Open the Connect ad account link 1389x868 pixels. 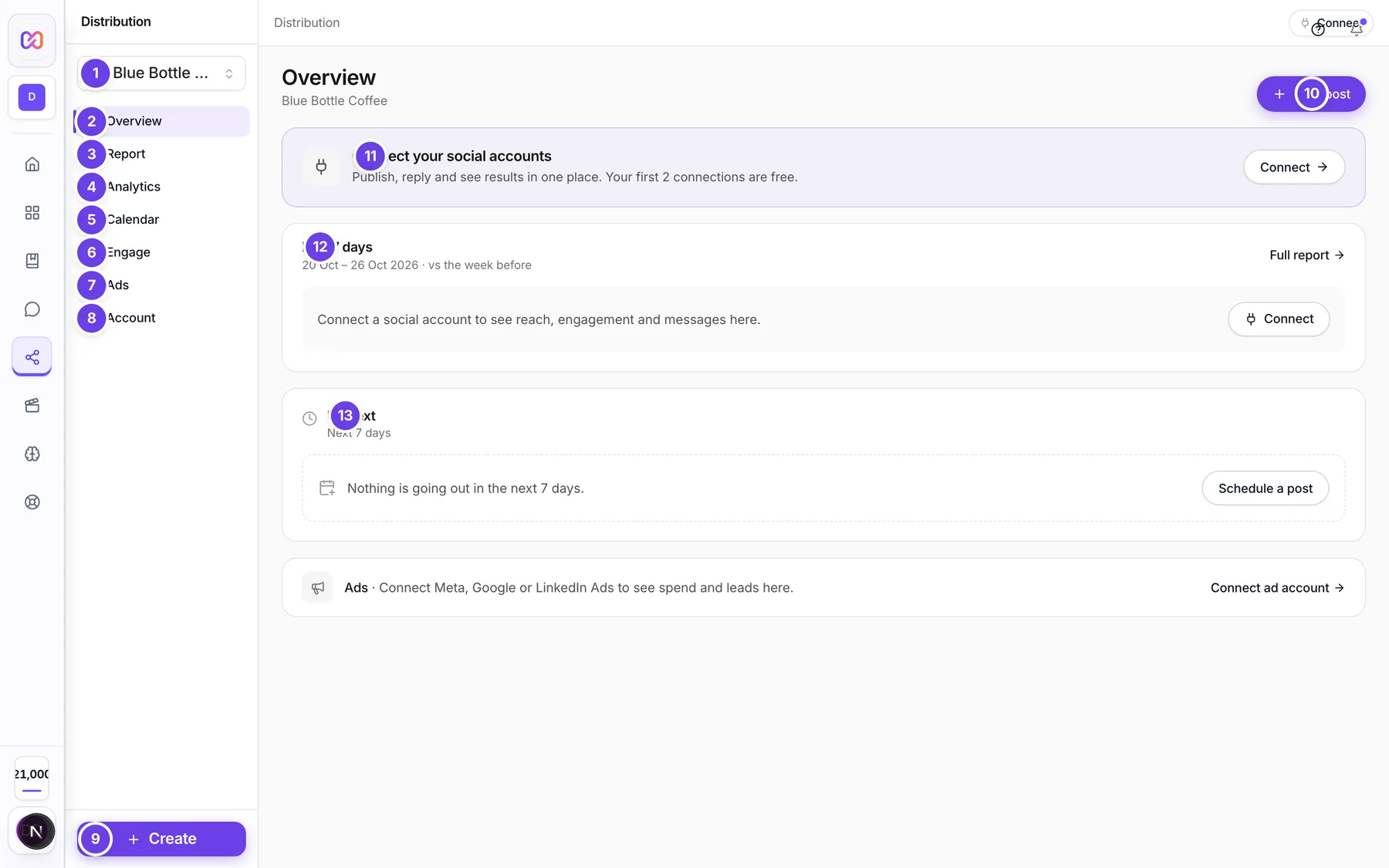click(x=1277, y=588)
